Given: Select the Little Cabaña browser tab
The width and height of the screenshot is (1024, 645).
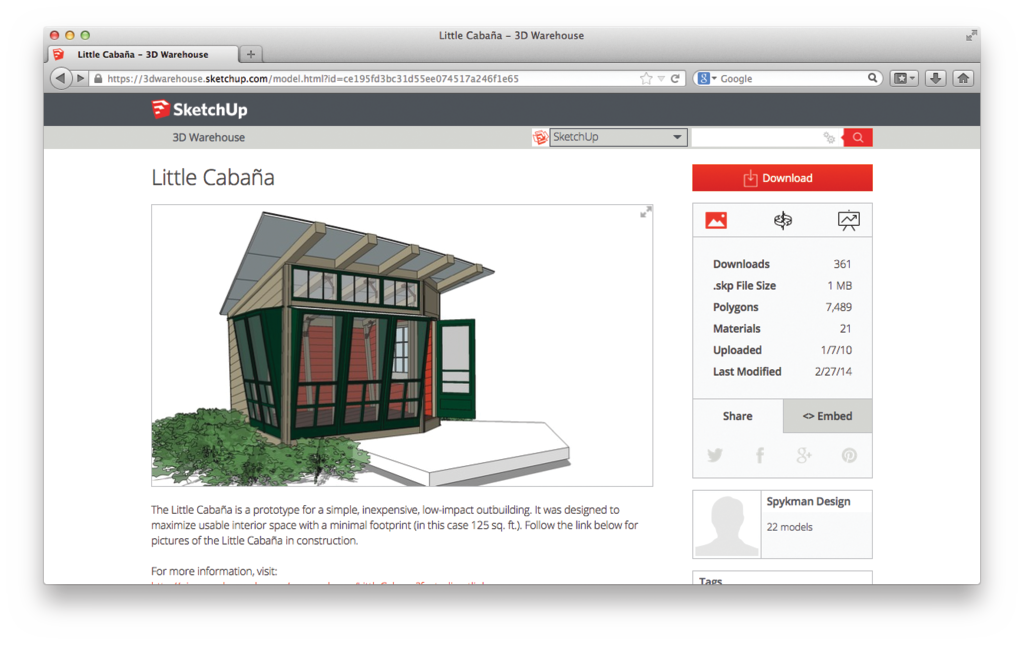Looking at the screenshot, I should tap(142, 54).
